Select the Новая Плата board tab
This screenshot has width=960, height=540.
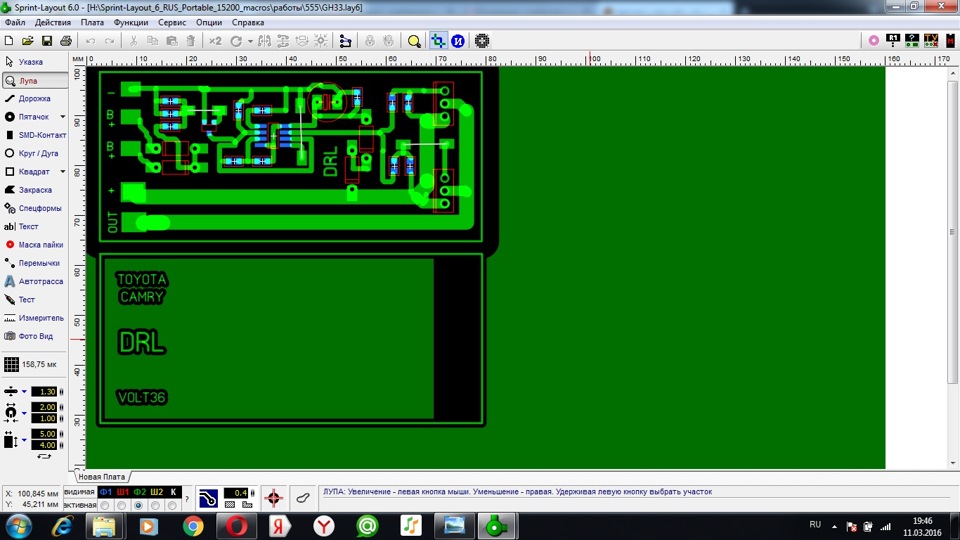102,477
